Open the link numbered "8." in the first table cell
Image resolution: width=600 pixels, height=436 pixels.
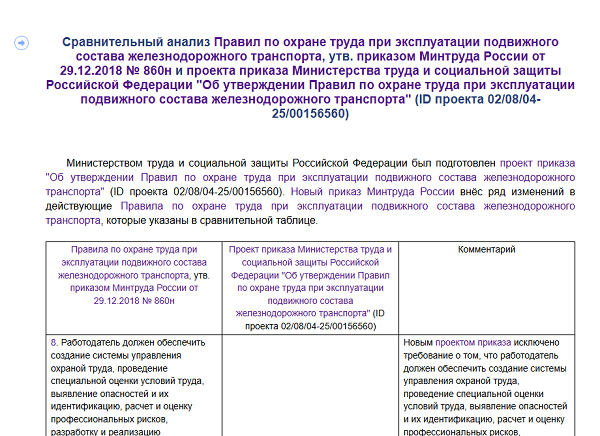[54, 342]
